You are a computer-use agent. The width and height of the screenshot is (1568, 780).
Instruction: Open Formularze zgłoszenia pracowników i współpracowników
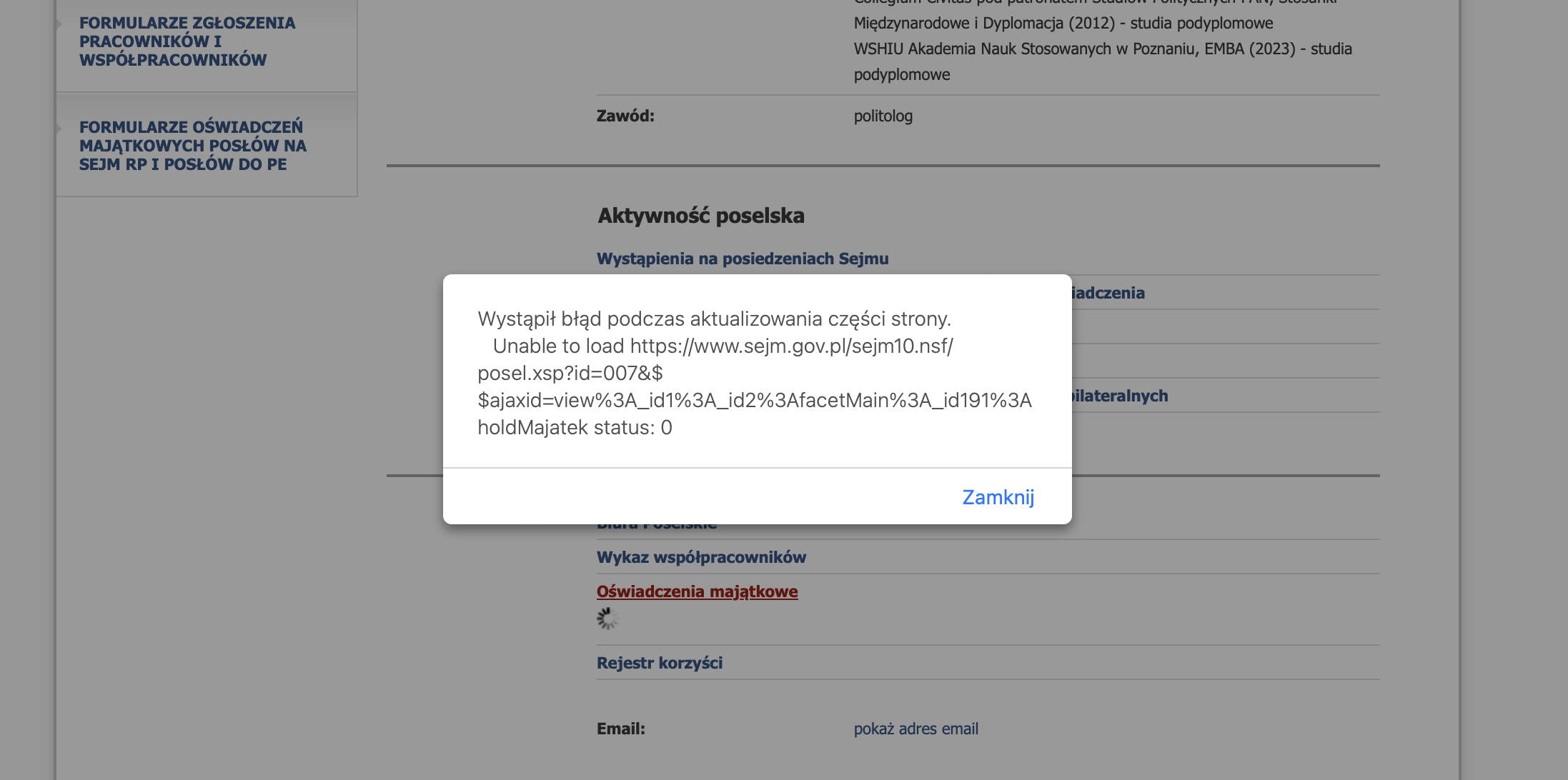[x=187, y=41]
